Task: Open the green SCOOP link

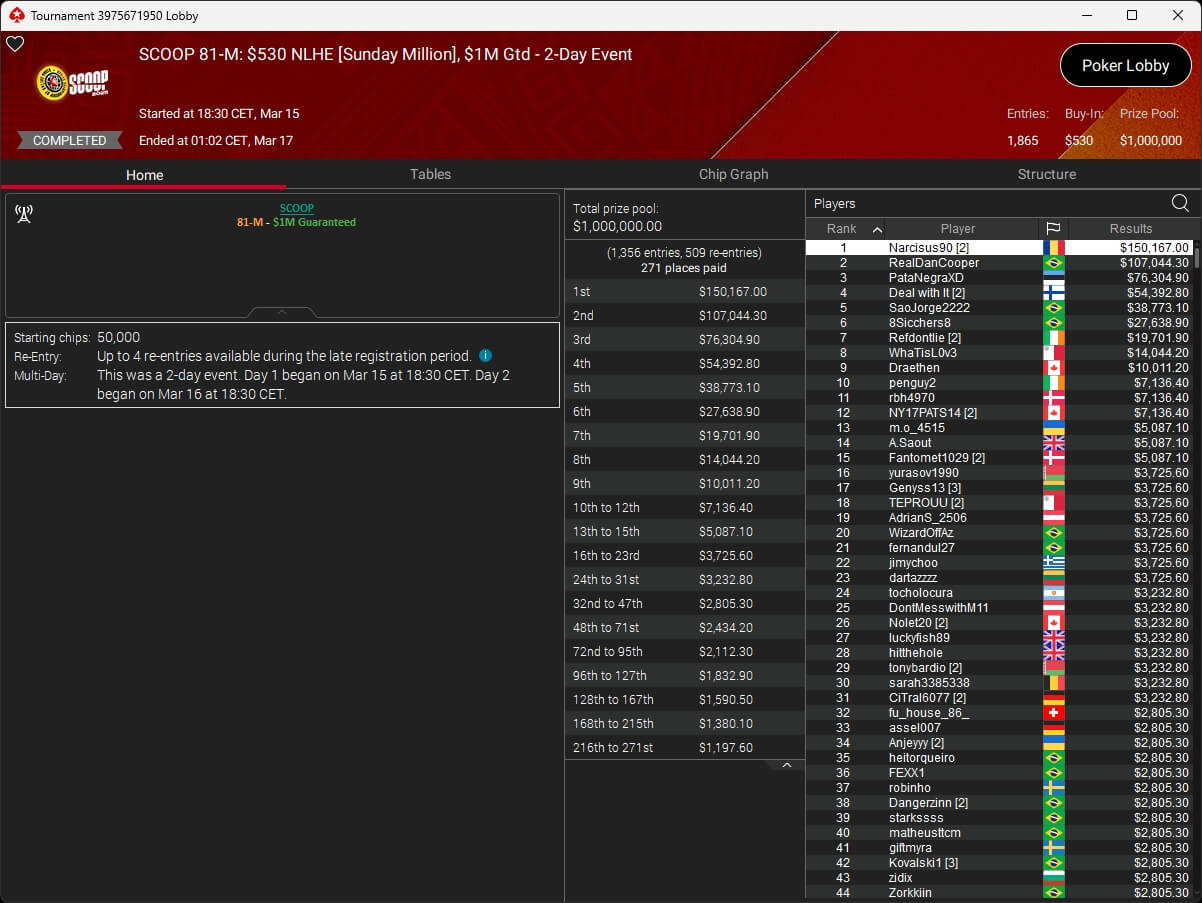Action: 296,208
